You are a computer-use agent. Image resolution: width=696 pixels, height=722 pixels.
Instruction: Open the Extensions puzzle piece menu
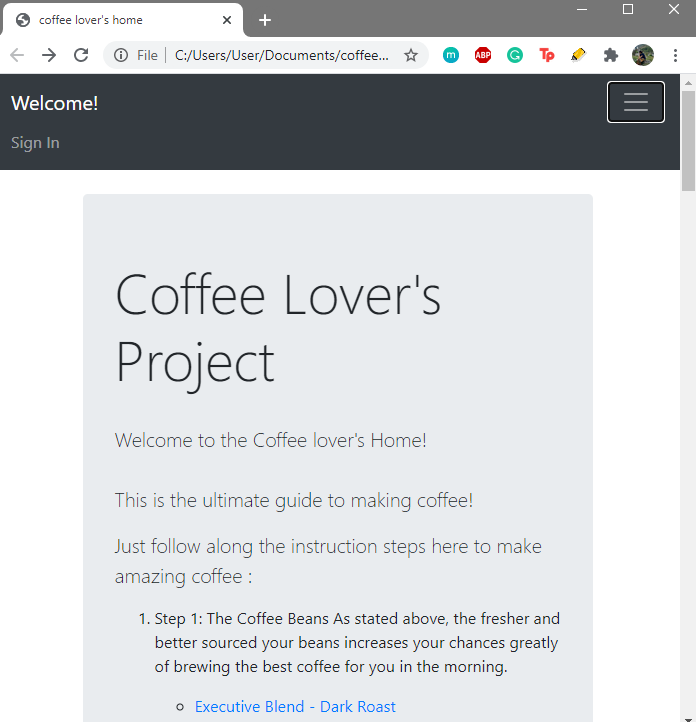[x=611, y=55]
